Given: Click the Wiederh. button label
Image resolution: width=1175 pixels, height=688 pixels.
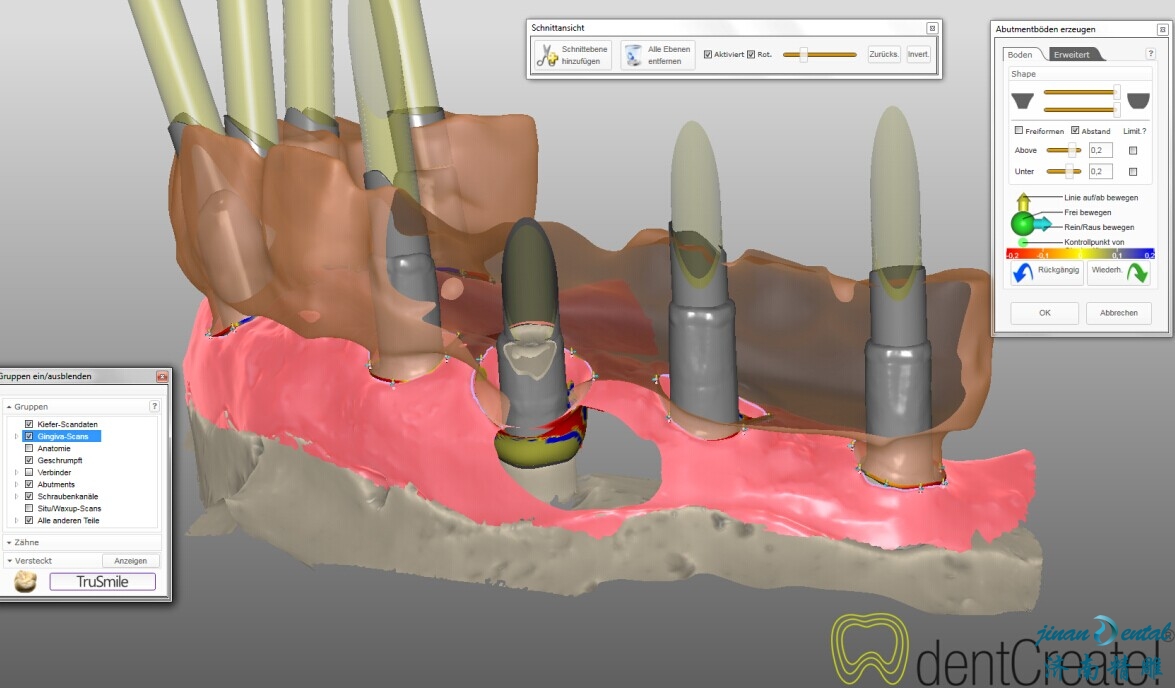Looking at the screenshot, I should [1107, 270].
